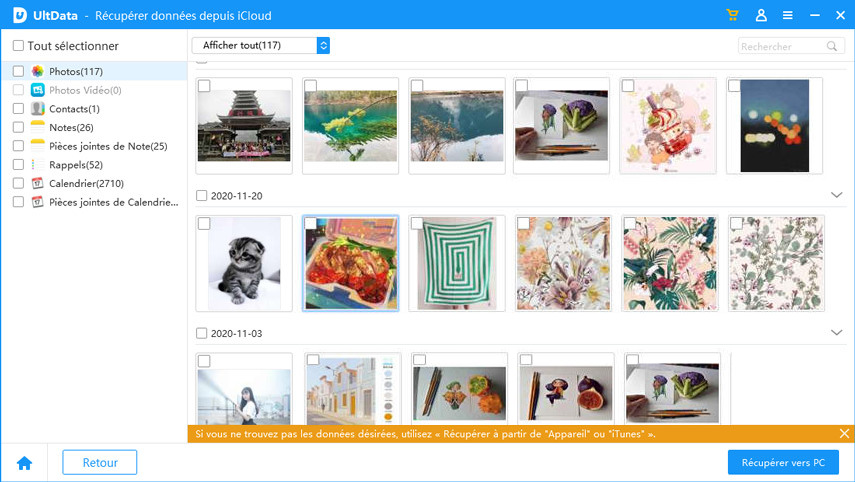
Task: Open the Afficher tout(117) dropdown
Action: [261, 45]
